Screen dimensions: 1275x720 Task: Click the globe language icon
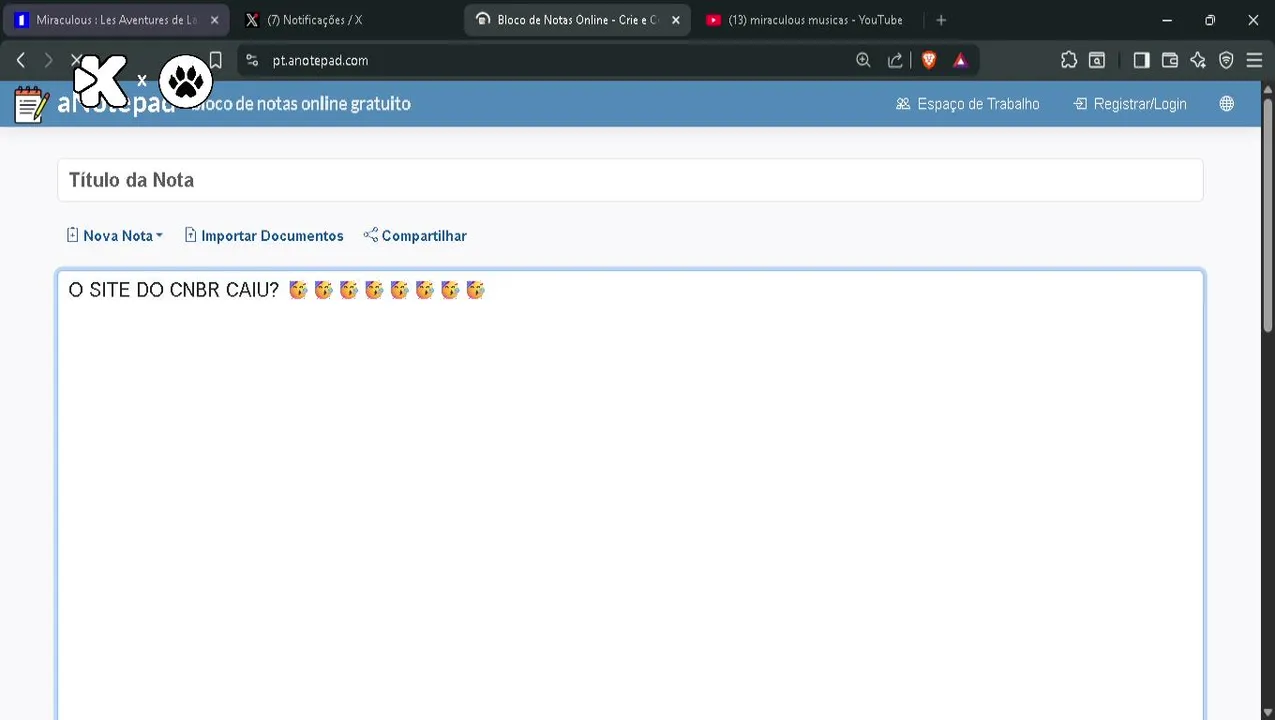(x=1227, y=104)
